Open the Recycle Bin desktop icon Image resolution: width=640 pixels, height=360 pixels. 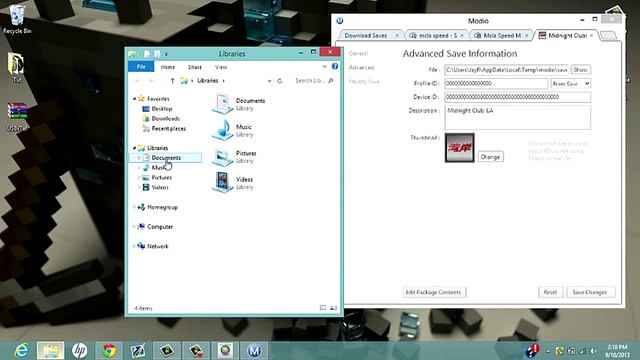click(17, 19)
